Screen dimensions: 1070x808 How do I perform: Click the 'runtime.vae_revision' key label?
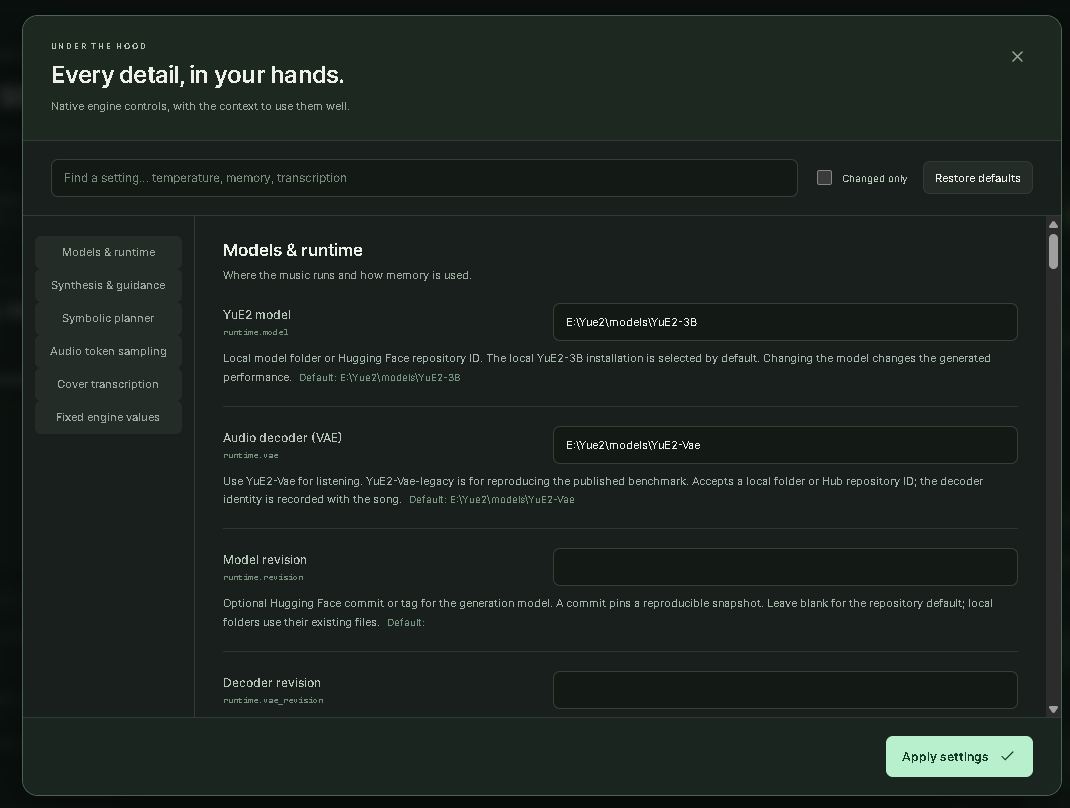[273, 700]
